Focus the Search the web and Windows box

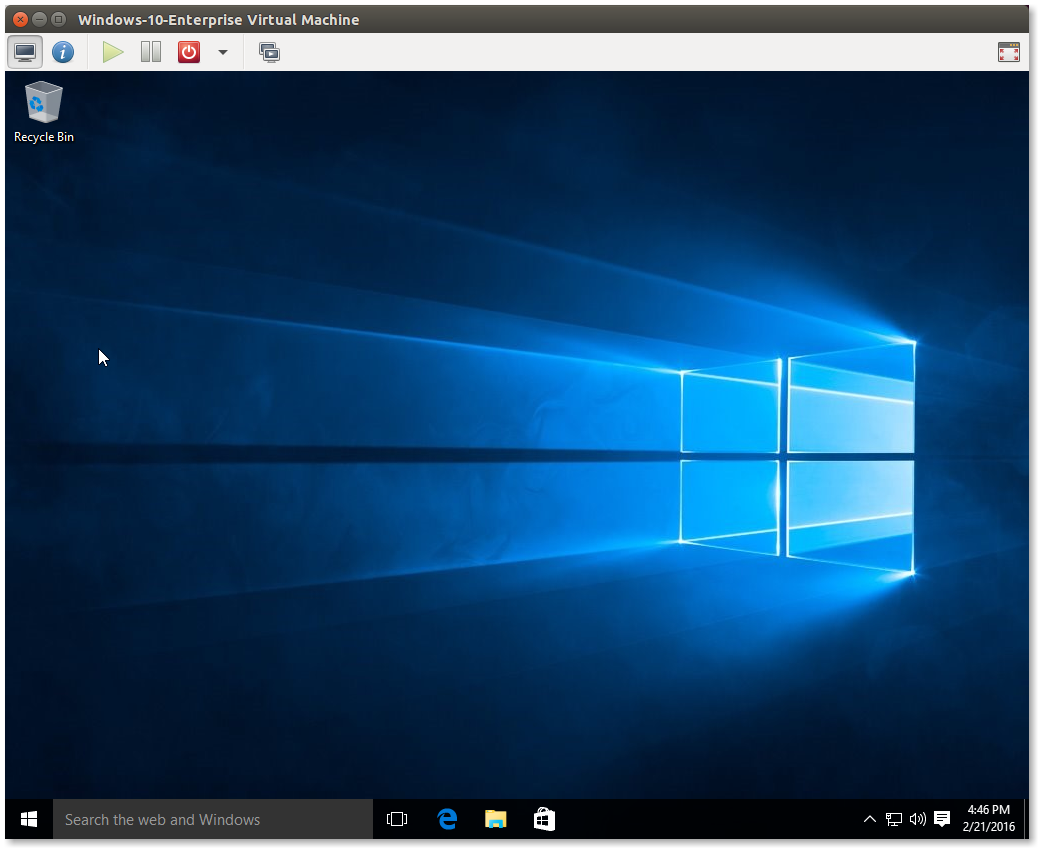(213, 820)
